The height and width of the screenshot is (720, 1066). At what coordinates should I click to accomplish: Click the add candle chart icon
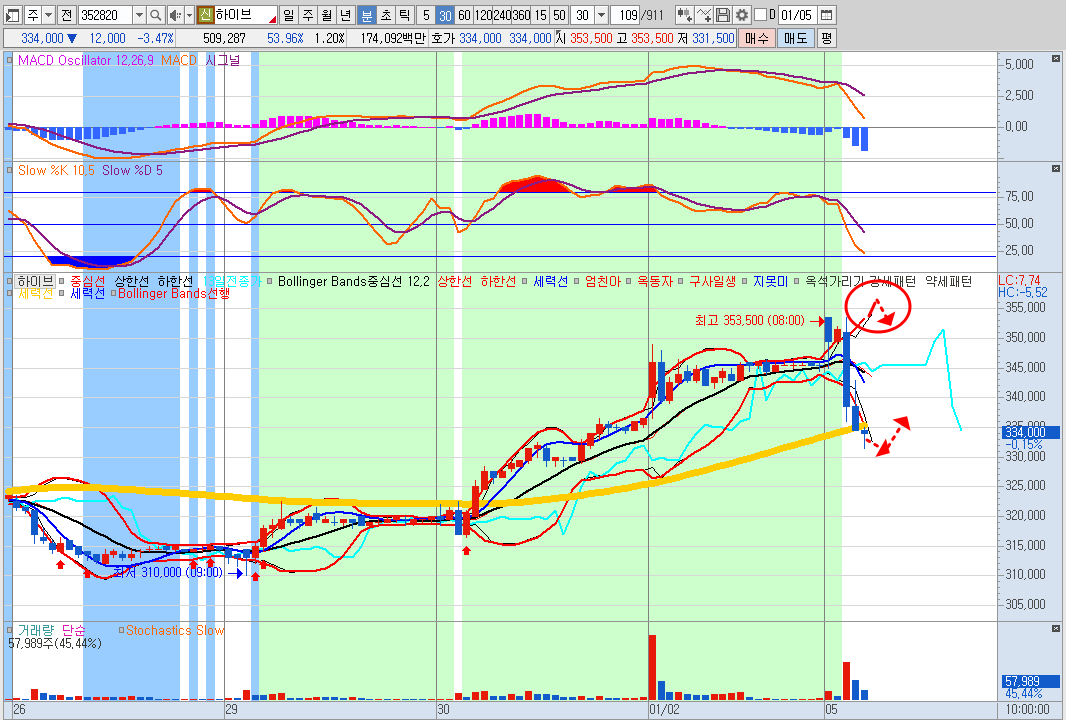[685, 15]
